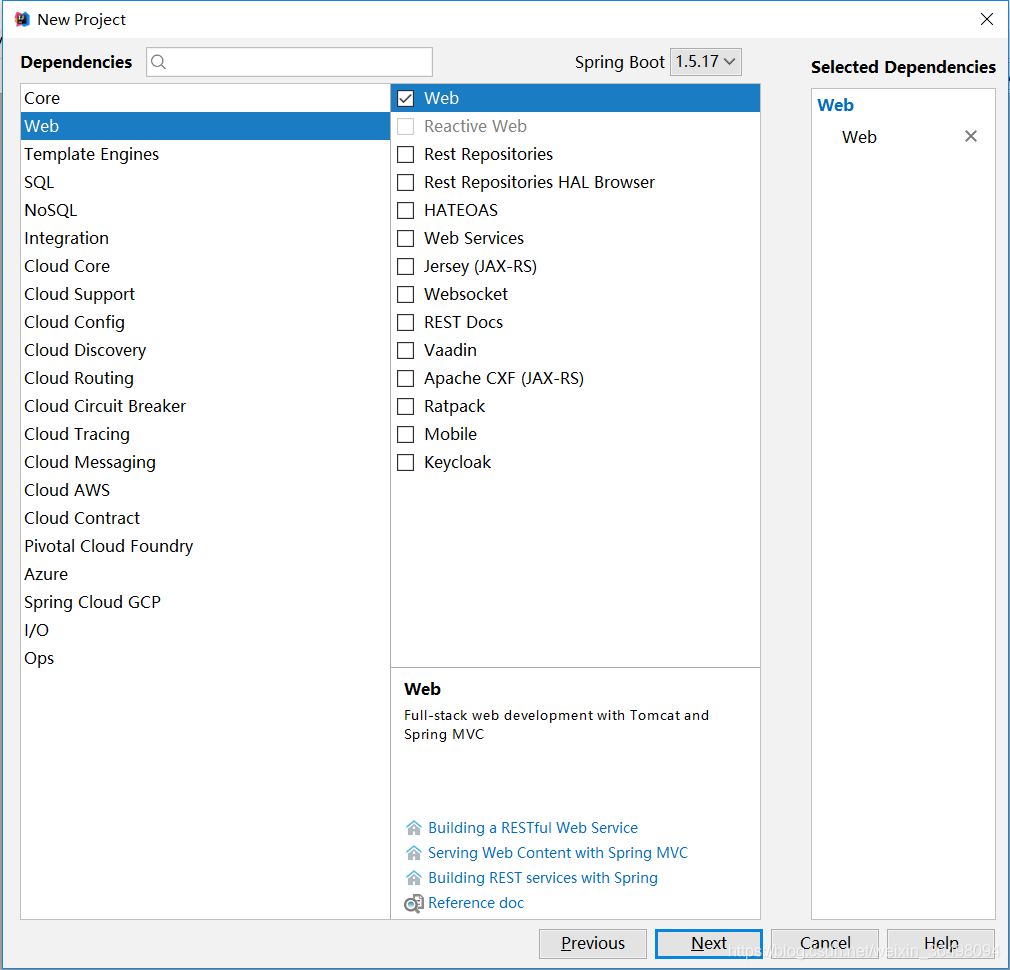Check Jersey (JAX-RS) dependency
The width and height of the screenshot is (1010, 970).
[x=405, y=267]
